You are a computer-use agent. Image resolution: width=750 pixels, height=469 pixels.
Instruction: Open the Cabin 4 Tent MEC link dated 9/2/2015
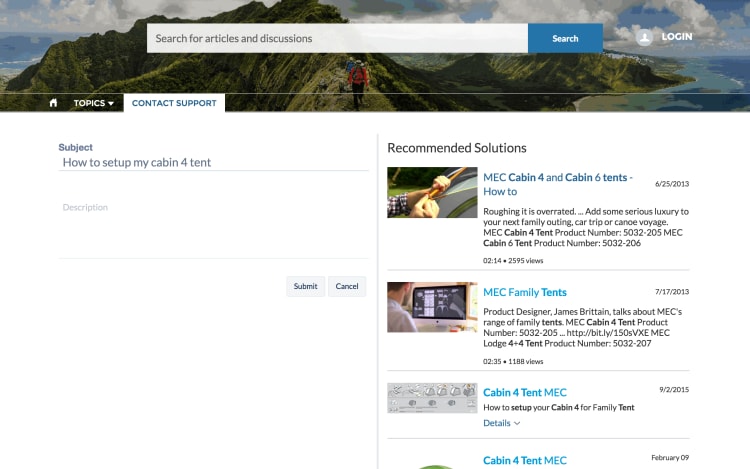coord(524,392)
